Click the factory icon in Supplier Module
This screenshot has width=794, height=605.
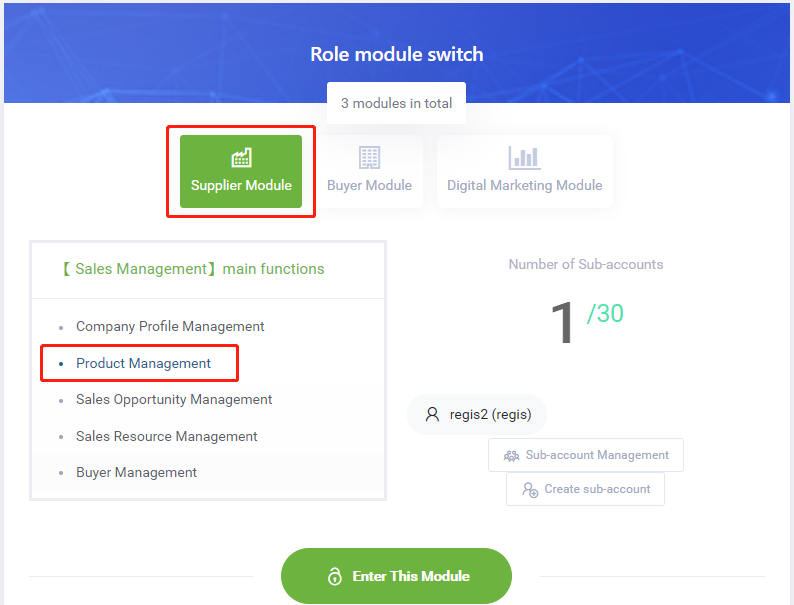coord(241,157)
